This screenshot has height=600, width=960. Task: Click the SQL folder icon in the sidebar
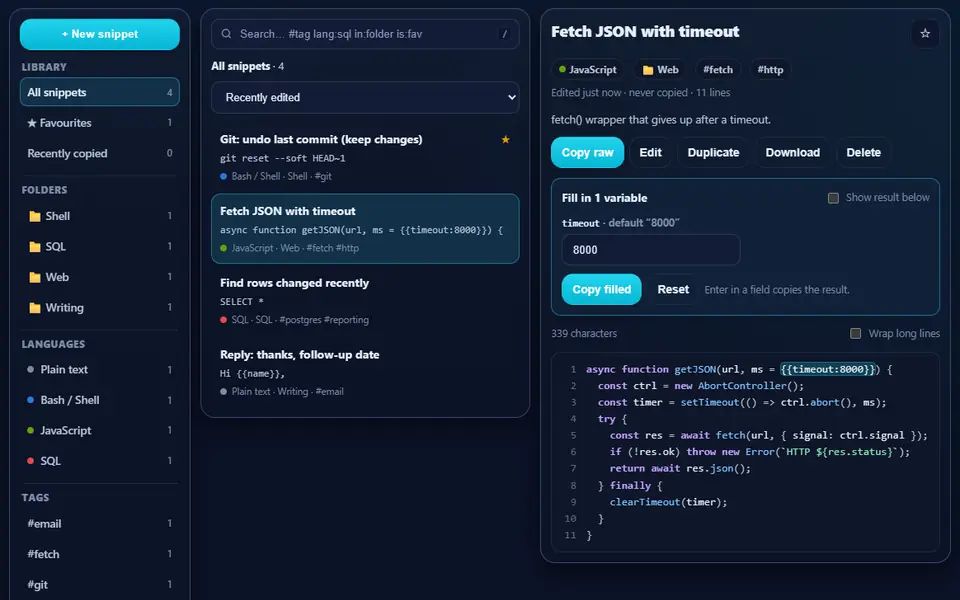coord(35,247)
